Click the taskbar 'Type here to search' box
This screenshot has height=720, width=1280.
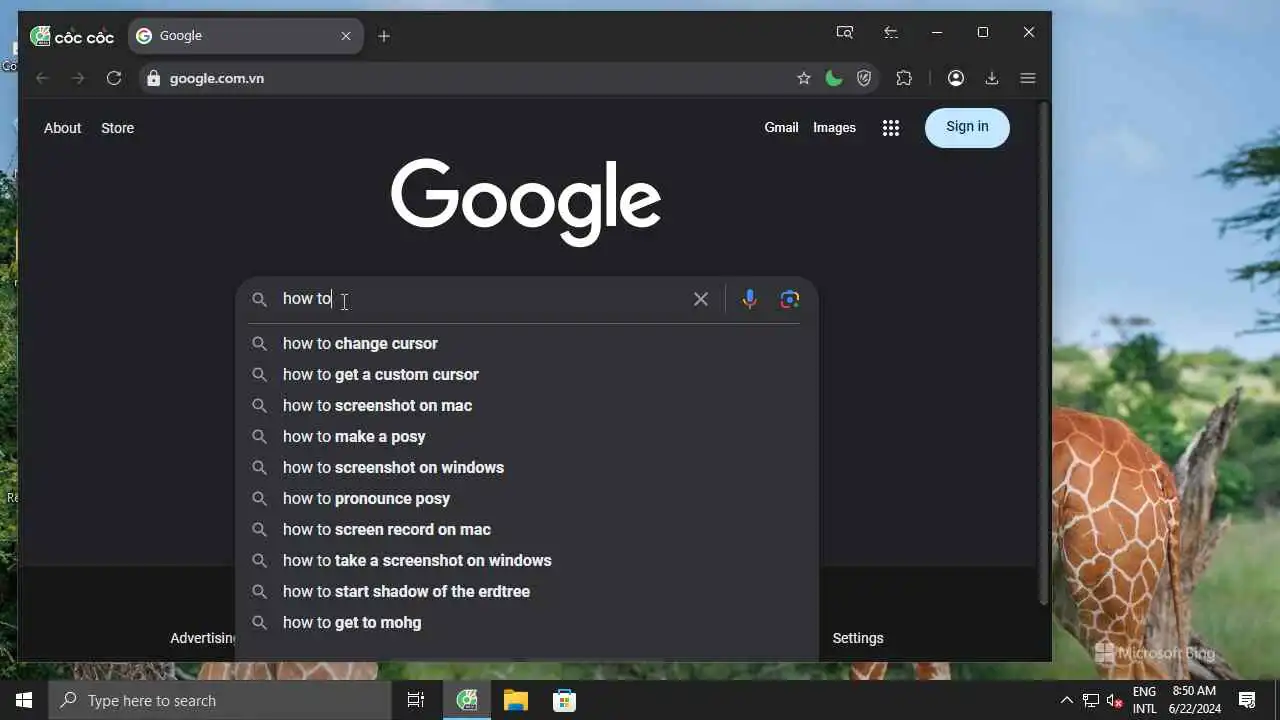[x=220, y=700]
